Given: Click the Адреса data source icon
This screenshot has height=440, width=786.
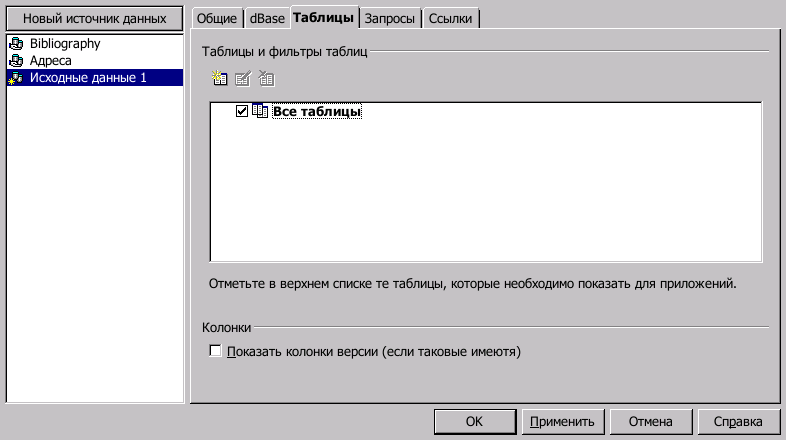Looking at the screenshot, I should pos(17,61).
